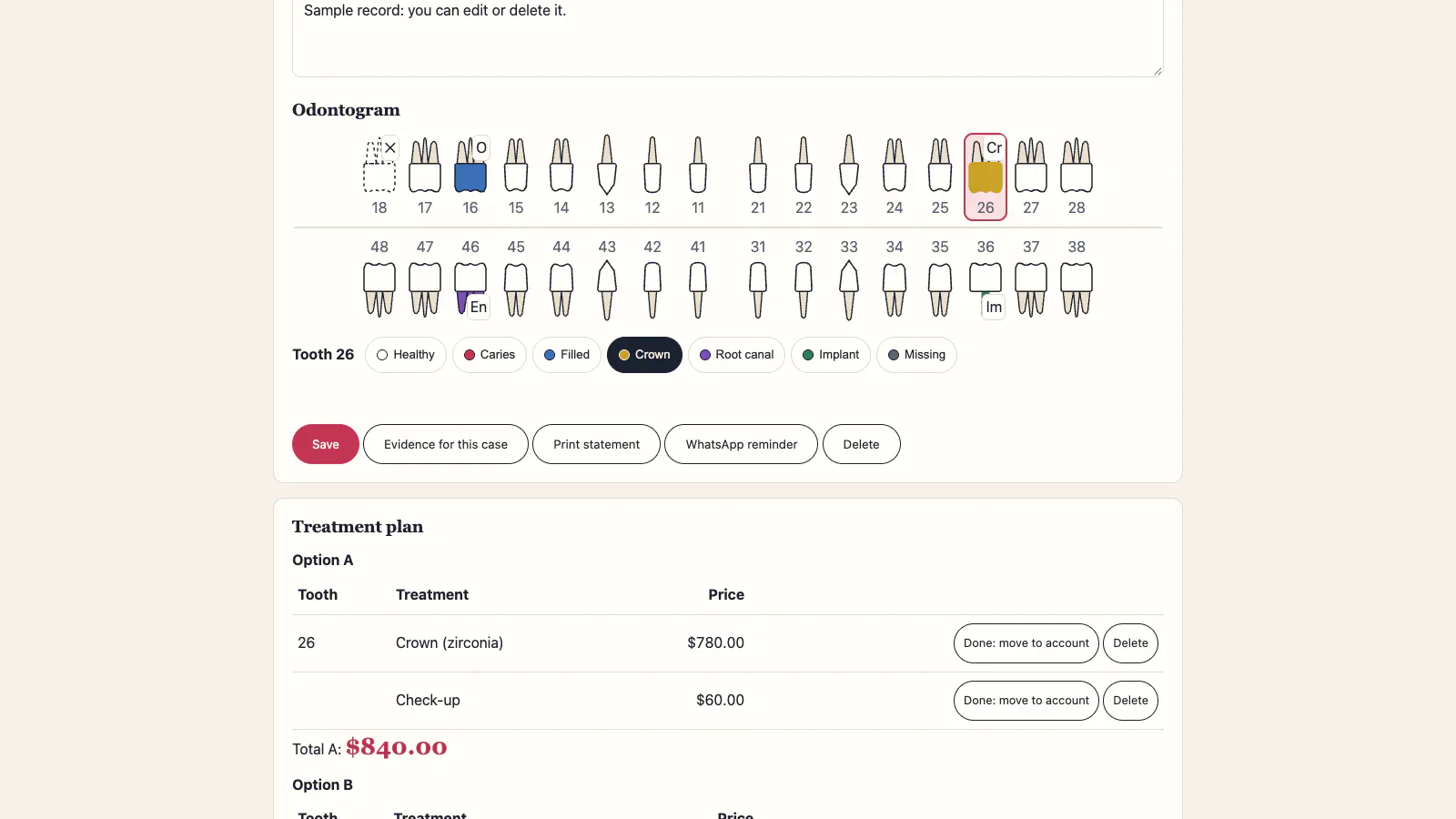Choose Filled status for tooth

click(567, 355)
